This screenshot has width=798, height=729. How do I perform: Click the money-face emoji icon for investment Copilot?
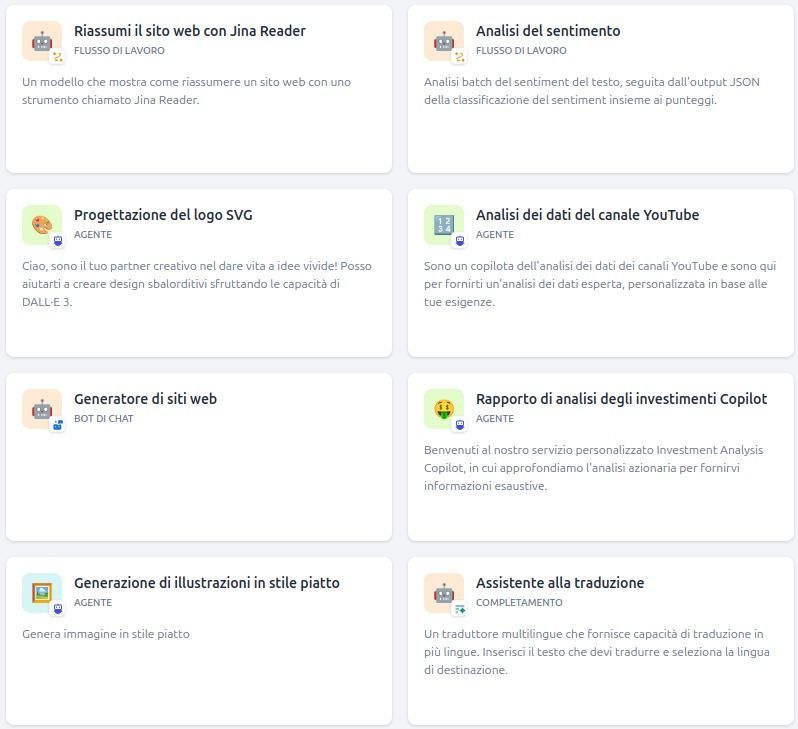443,409
